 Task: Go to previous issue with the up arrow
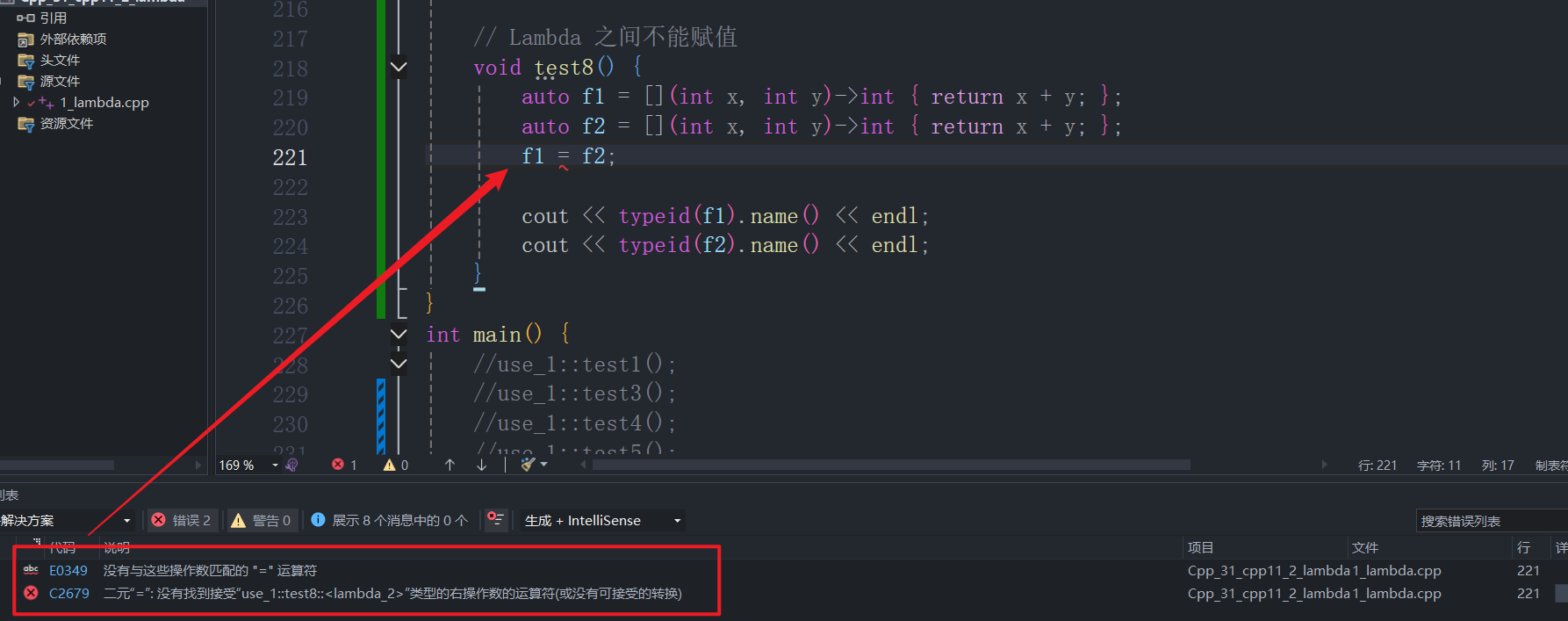pyautogui.click(x=450, y=465)
